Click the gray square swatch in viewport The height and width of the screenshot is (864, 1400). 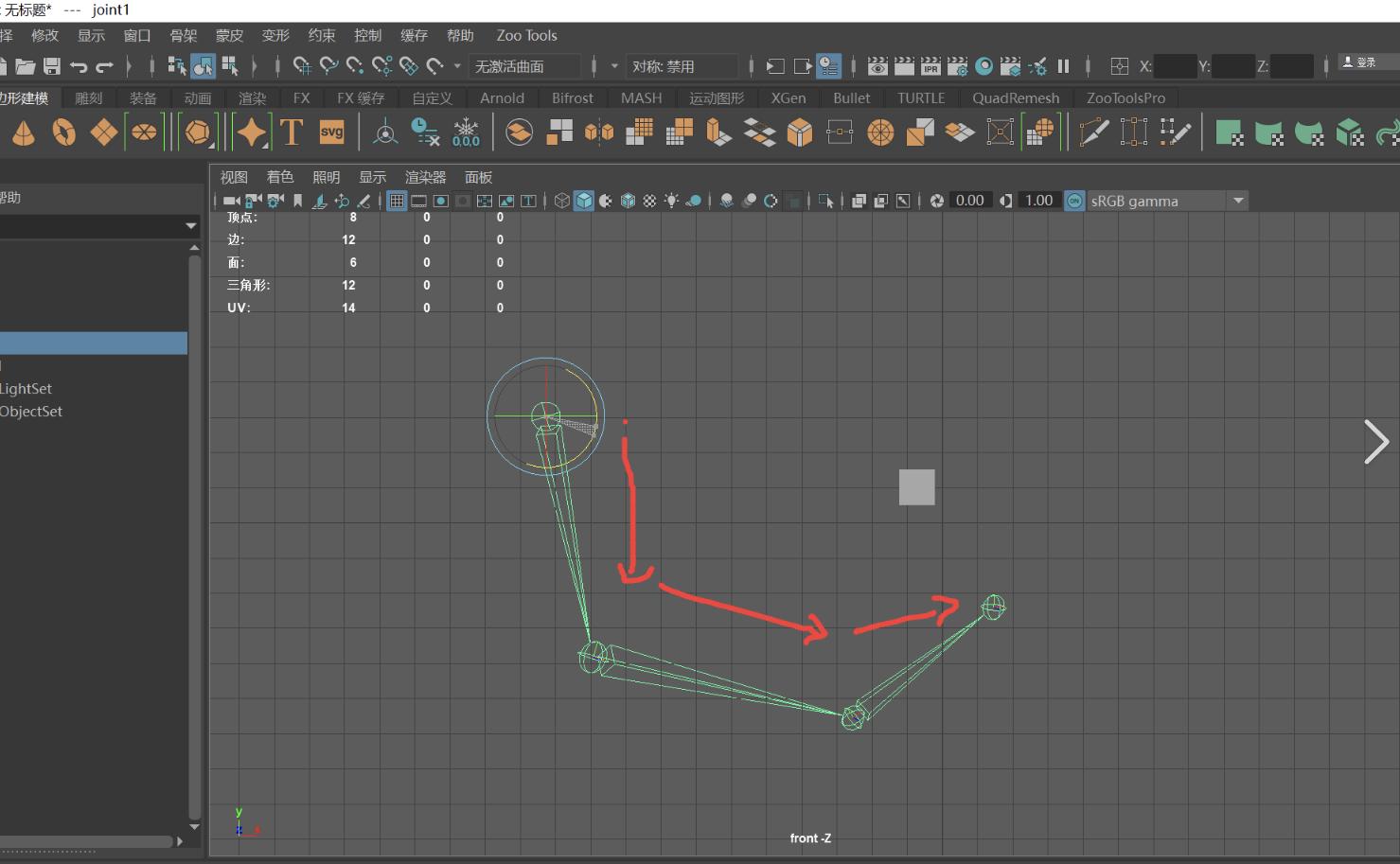[x=916, y=487]
